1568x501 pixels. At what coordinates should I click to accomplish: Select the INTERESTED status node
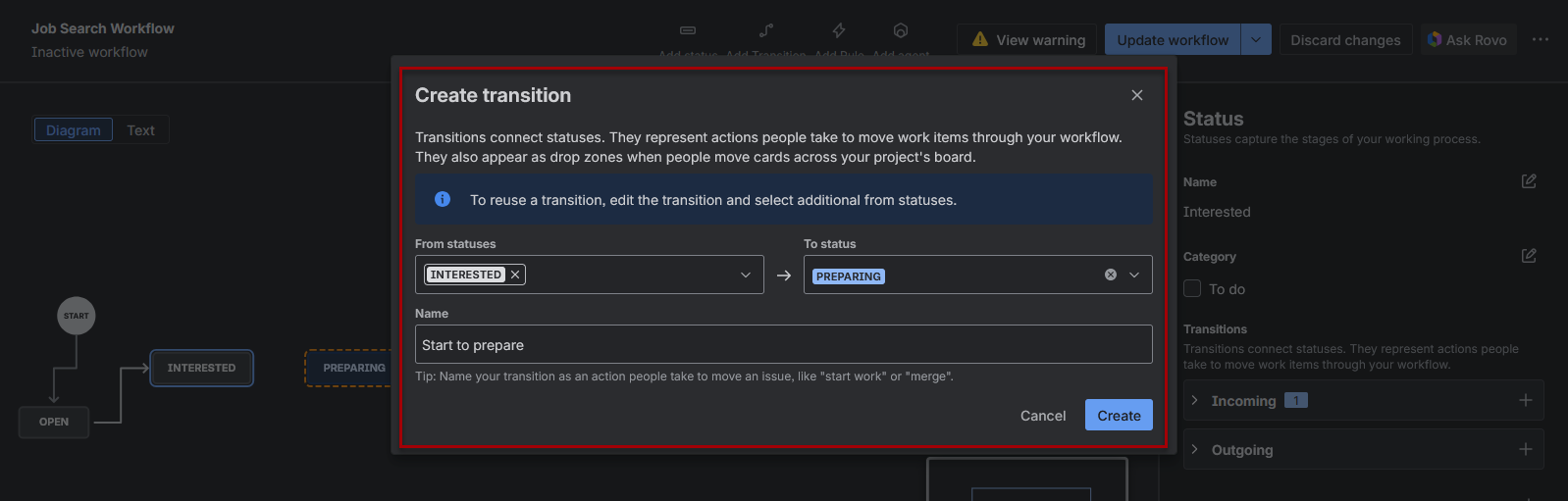coord(201,368)
